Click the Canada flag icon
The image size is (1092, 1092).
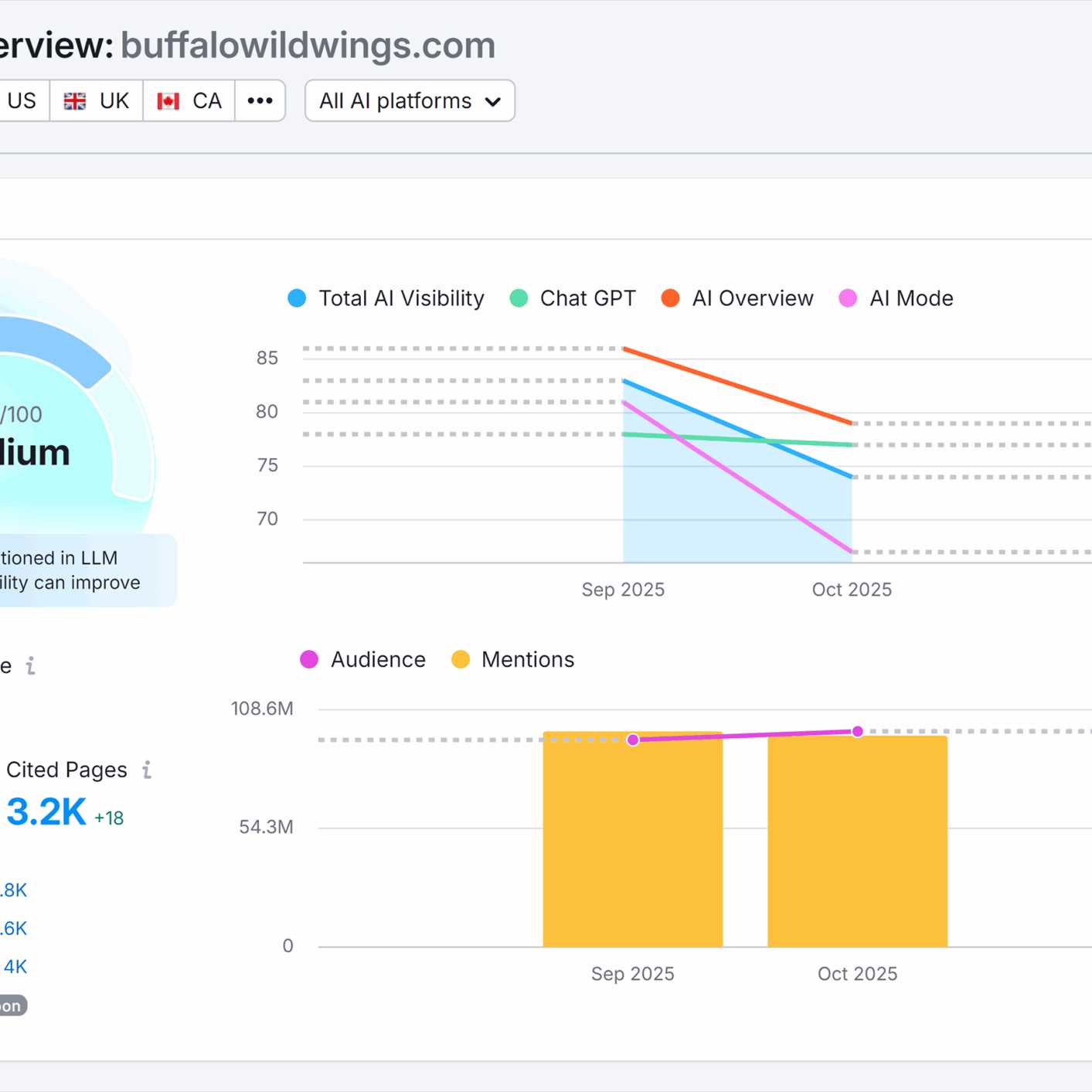[x=168, y=101]
